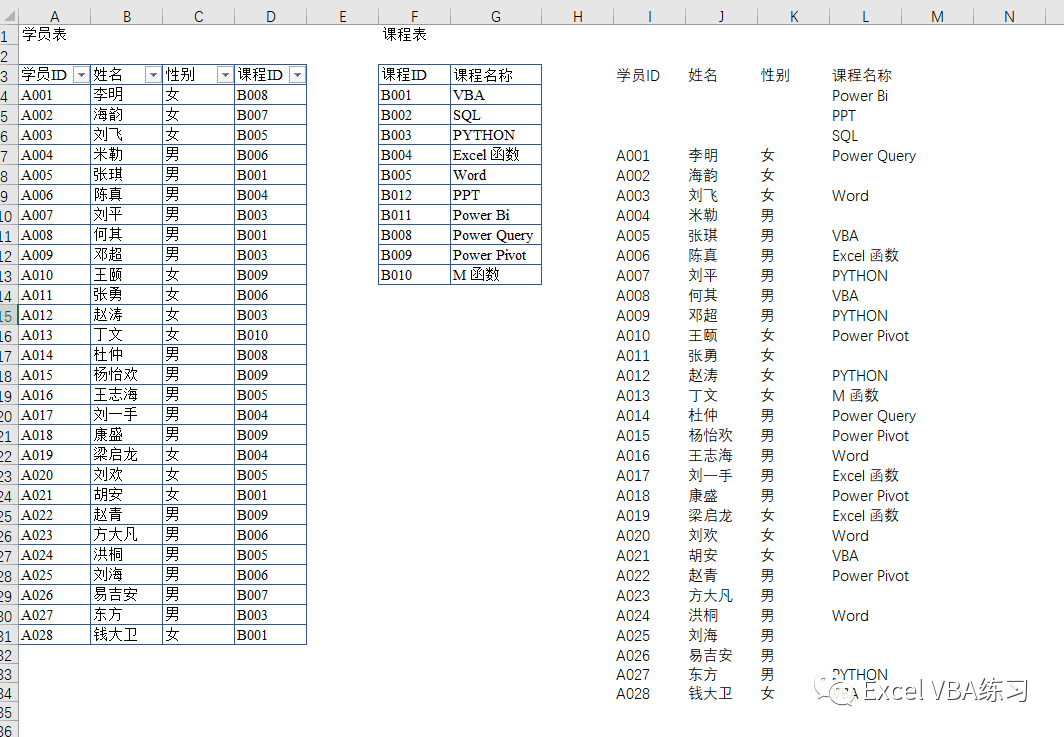Select name cell 李明 in student table
The height and width of the screenshot is (737, 1064).
click(x=126, y=95)
